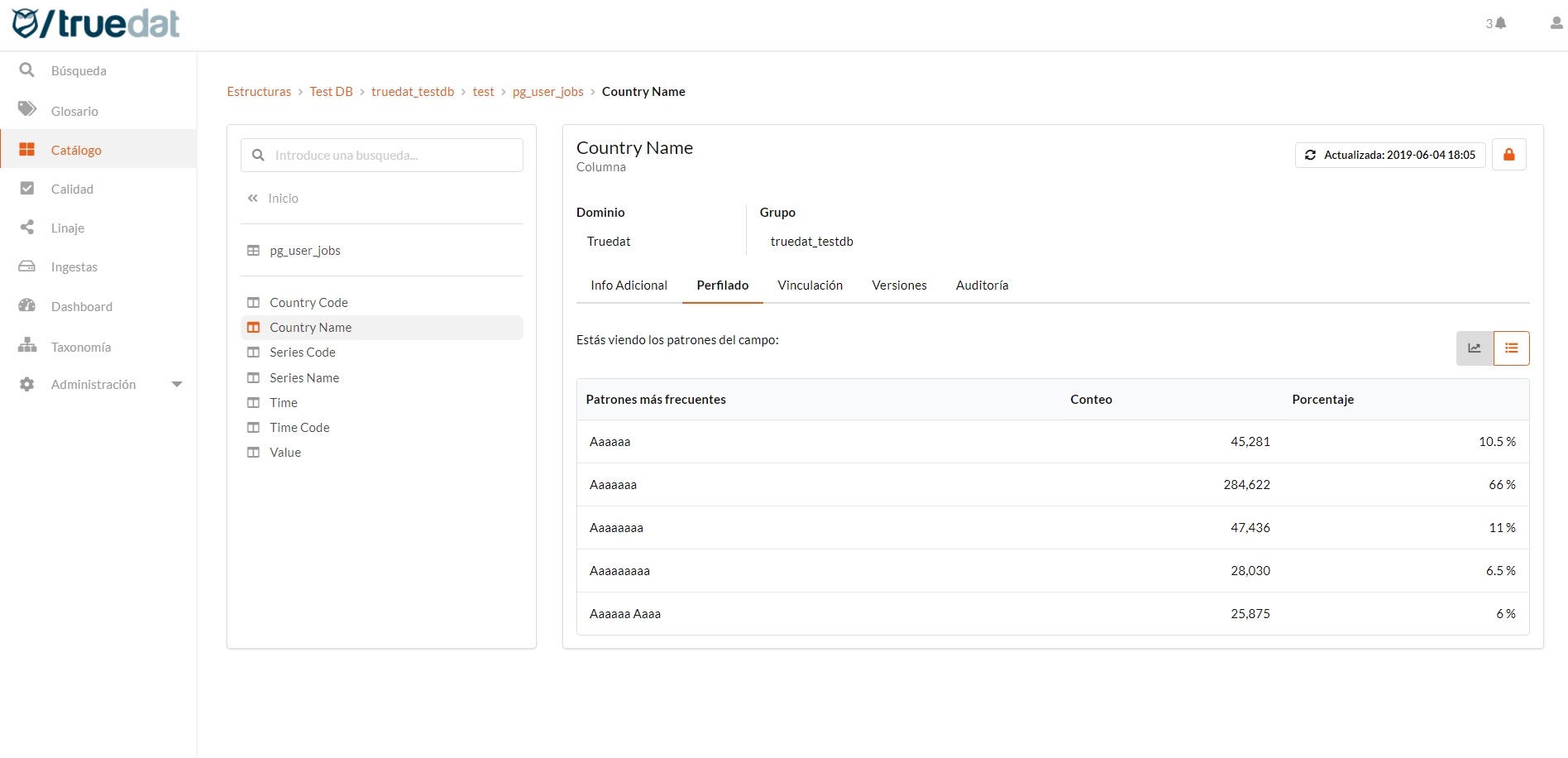Click the orange lock icon button
The height and width of the screenshot is (758, 1568).
pyautogui.click(x=1508, y=155)
